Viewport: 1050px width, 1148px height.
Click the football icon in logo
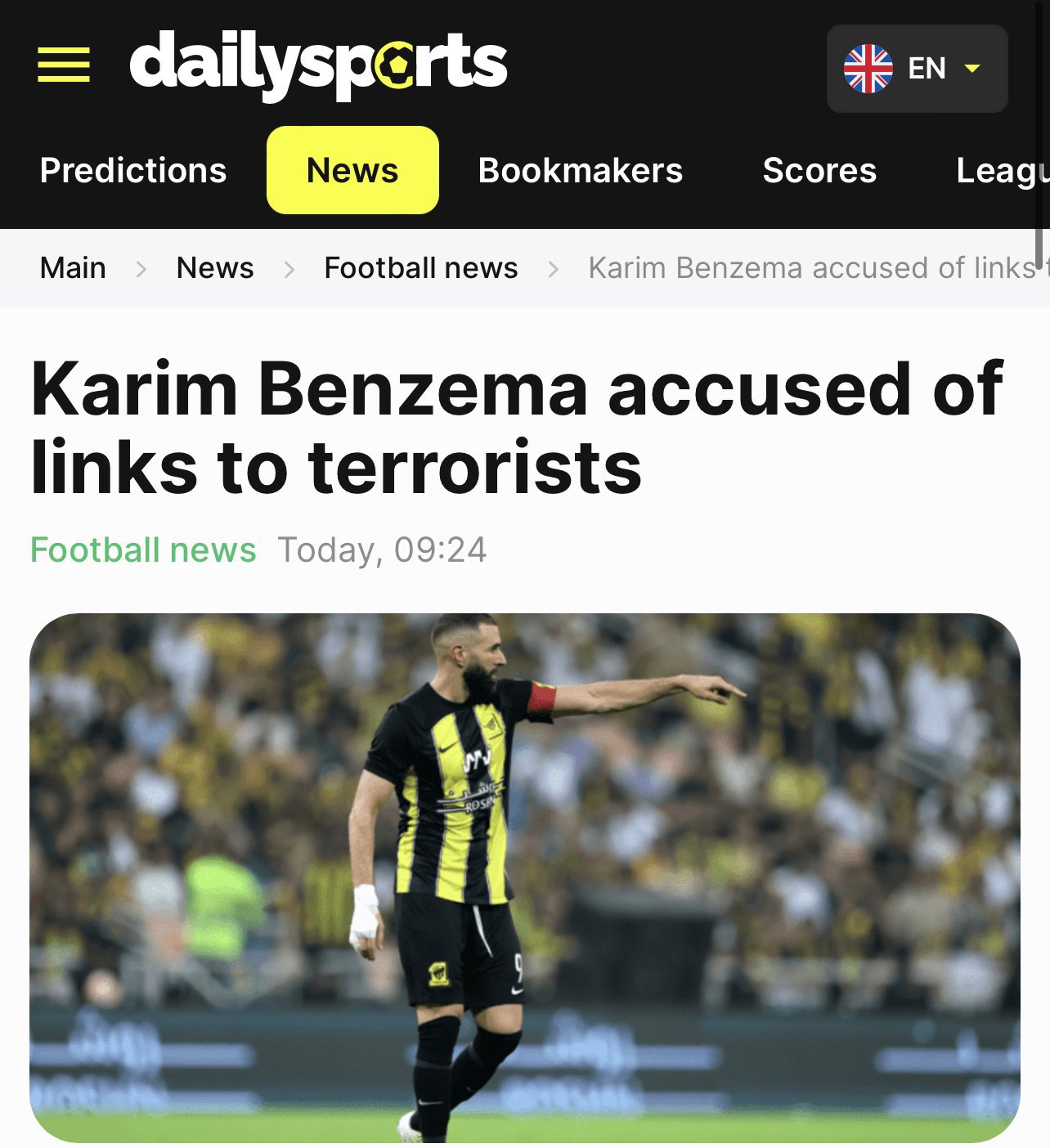396,68
